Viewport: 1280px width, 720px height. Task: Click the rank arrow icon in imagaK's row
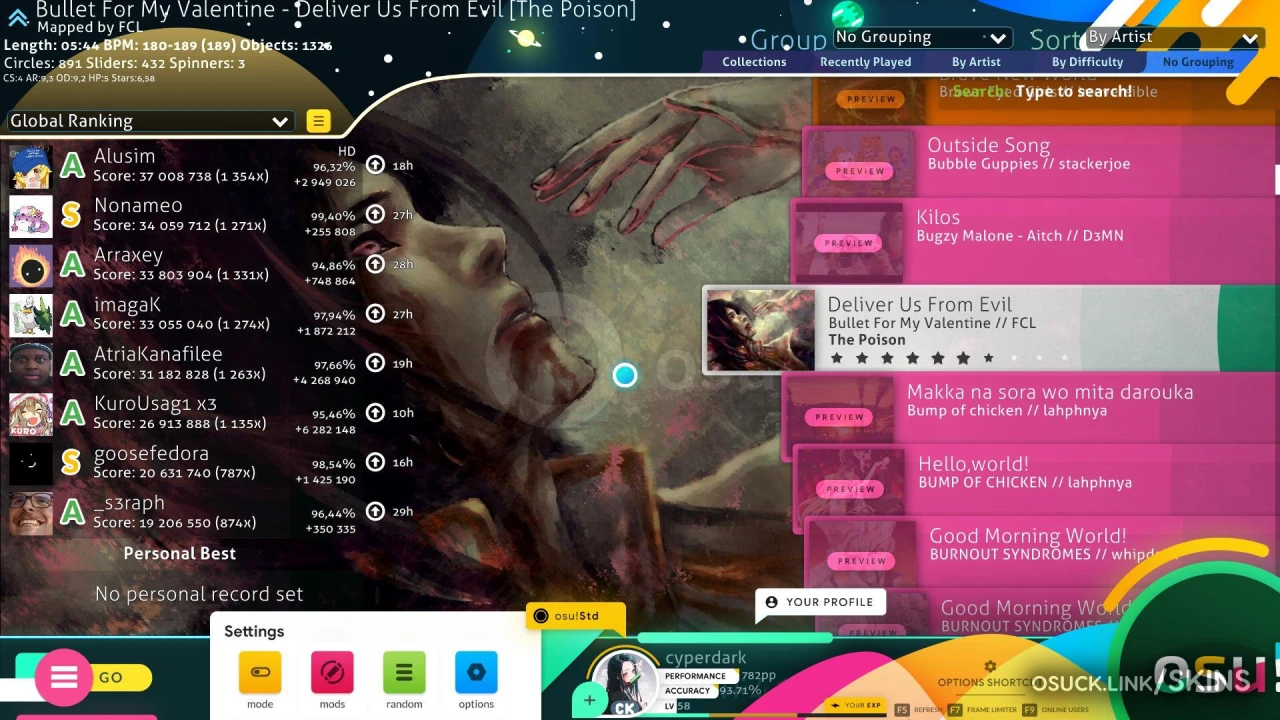pos(375,314)
